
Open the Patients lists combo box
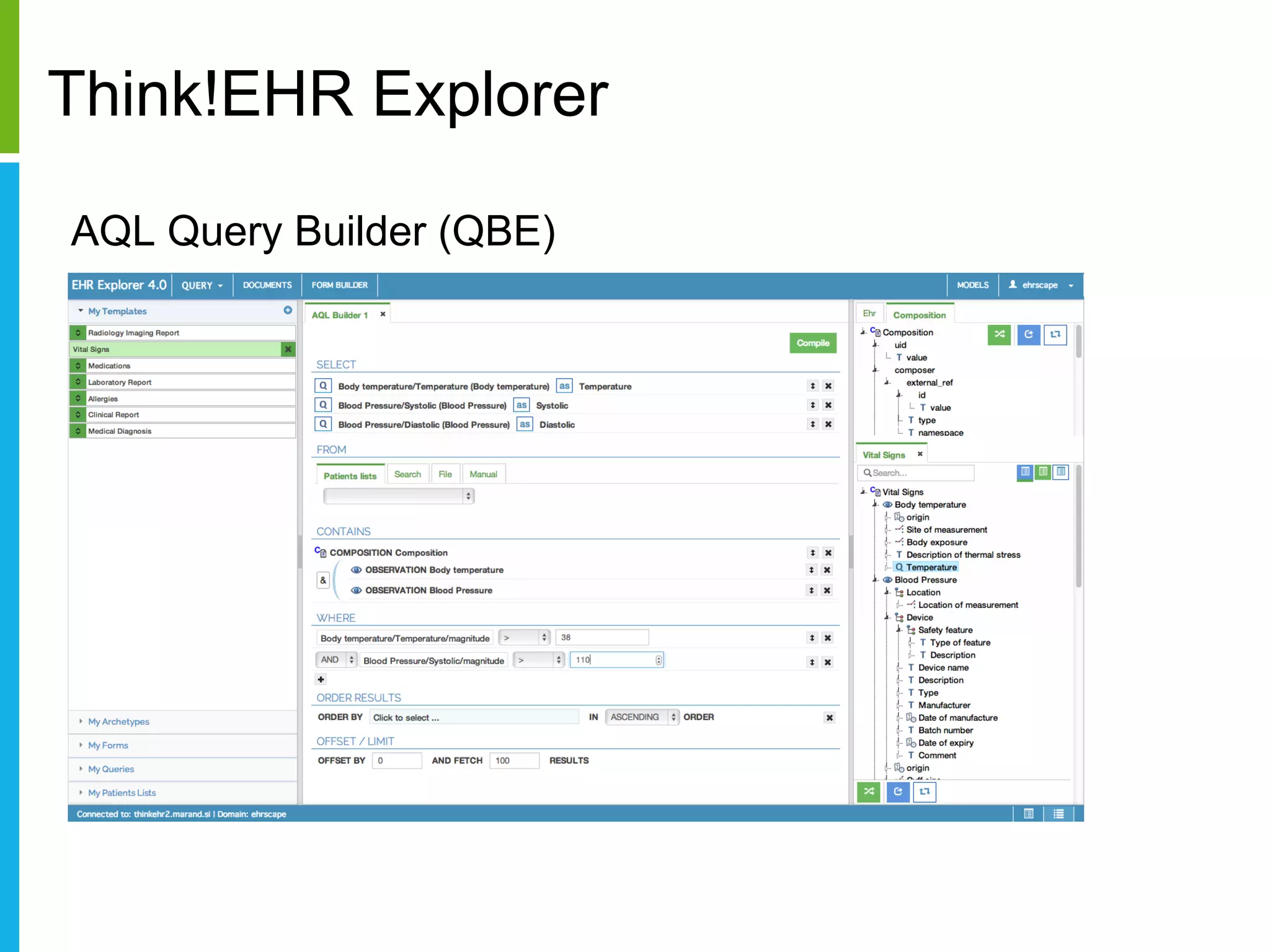coord(399,496)
